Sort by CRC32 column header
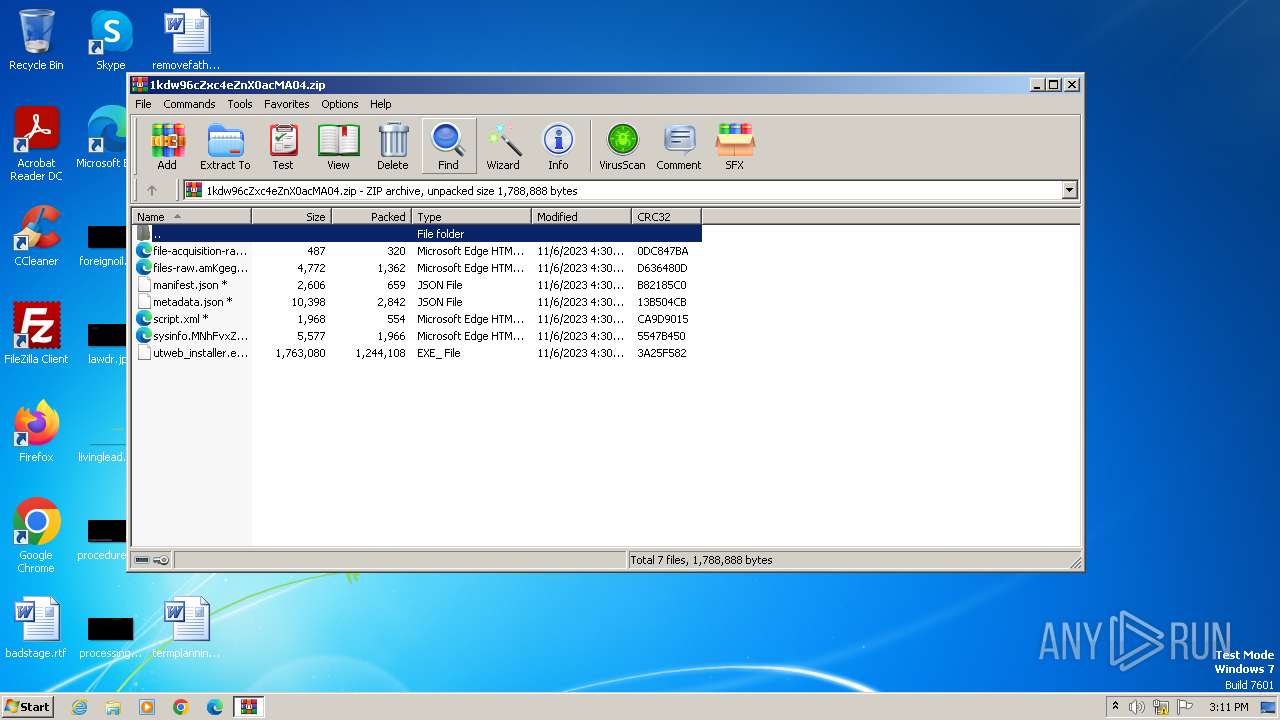This screenshot has width=1280, height=720. (667, 216)
